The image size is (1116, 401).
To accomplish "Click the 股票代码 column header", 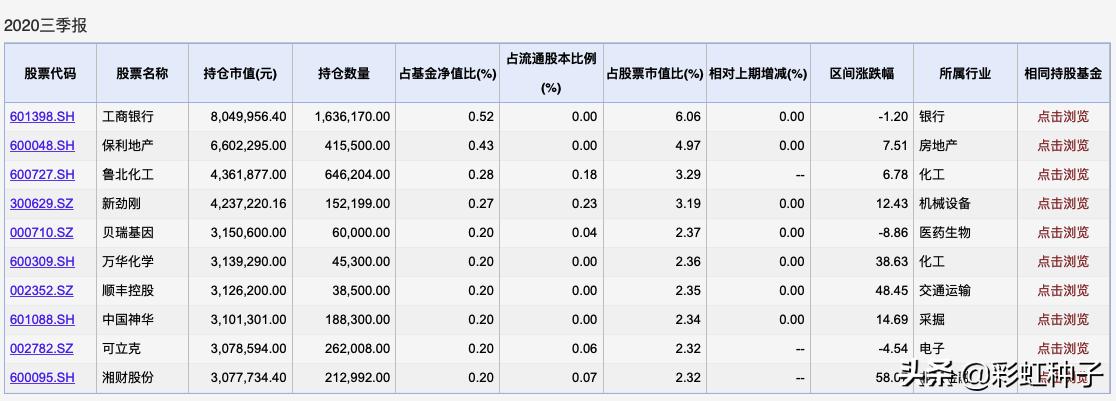I will pos(50,73).
